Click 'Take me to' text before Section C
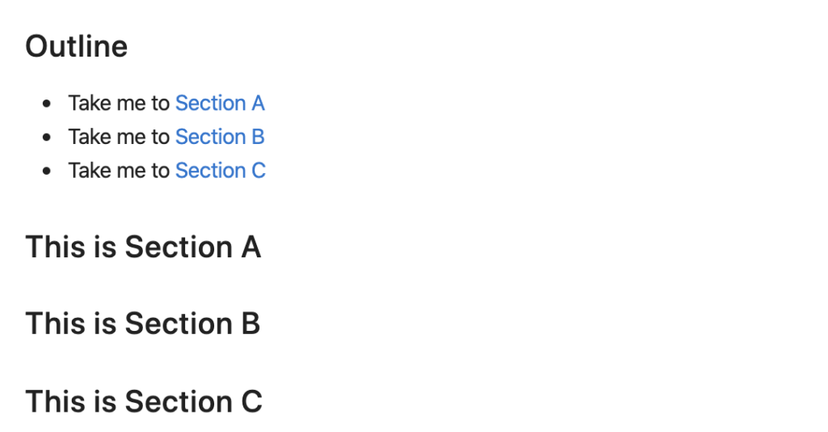 click(x=119, y=171)
